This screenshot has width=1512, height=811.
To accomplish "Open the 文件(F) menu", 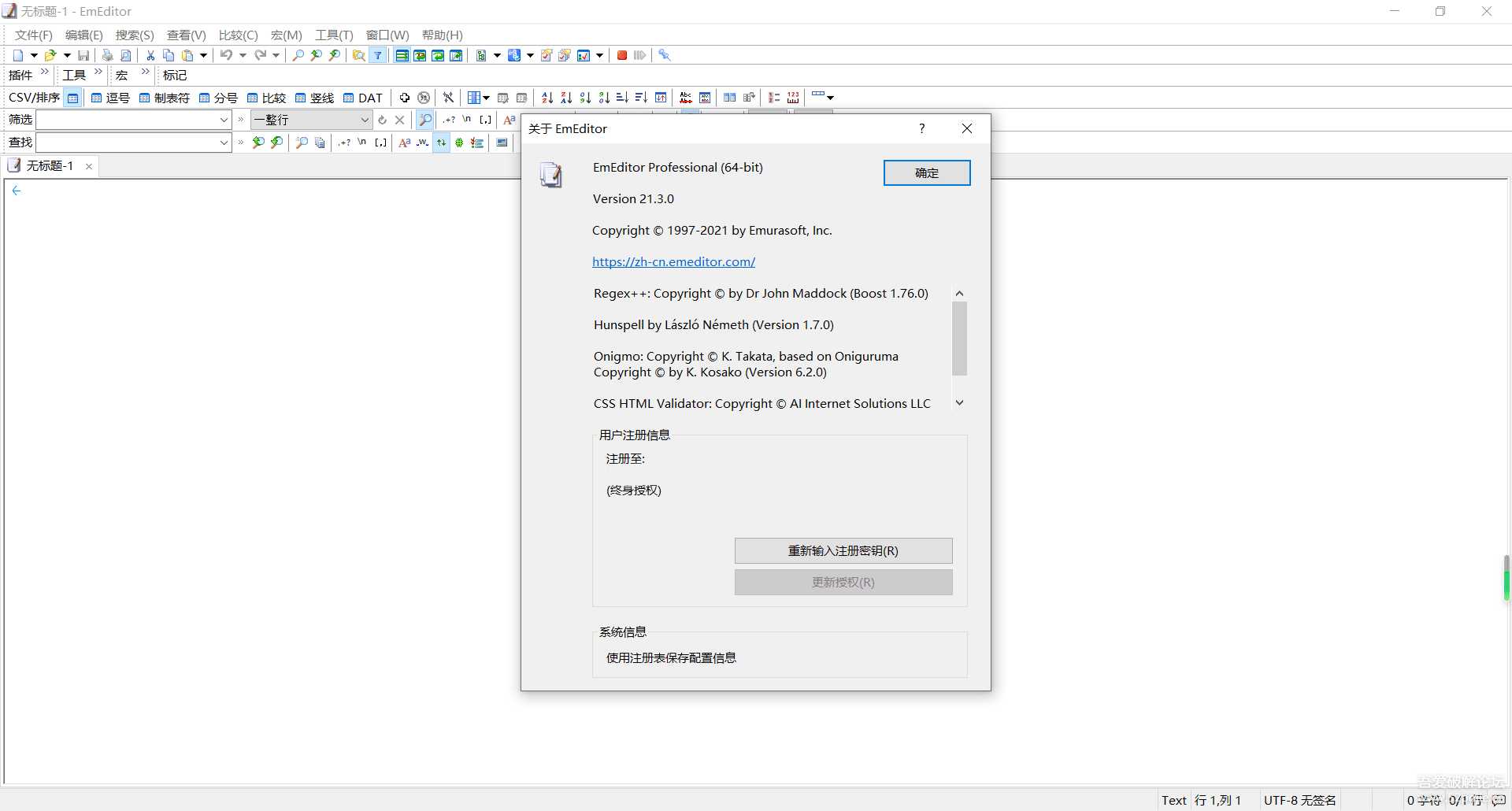I will [34, 35].
